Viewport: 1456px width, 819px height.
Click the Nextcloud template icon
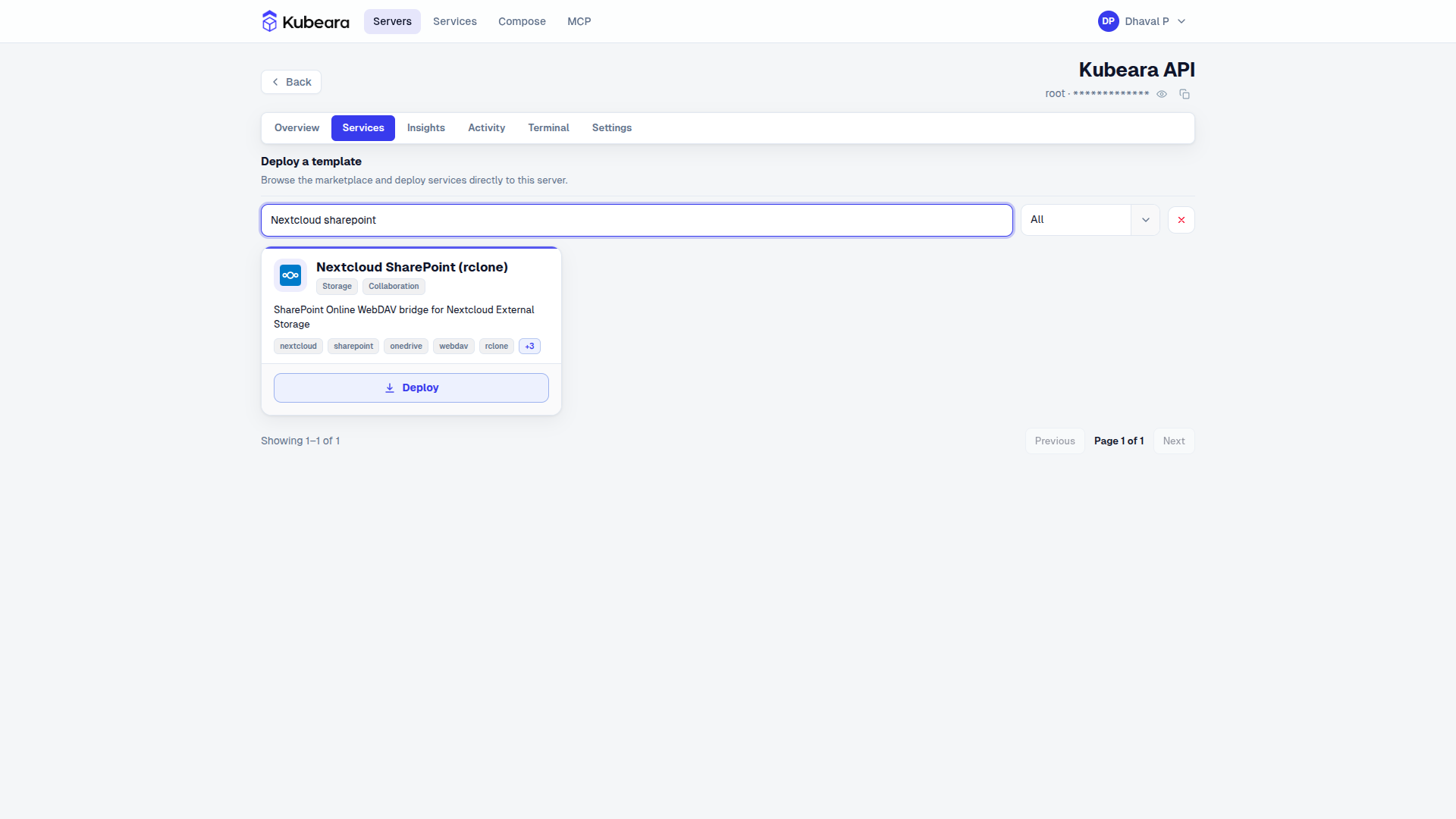[x=290, y=275]
